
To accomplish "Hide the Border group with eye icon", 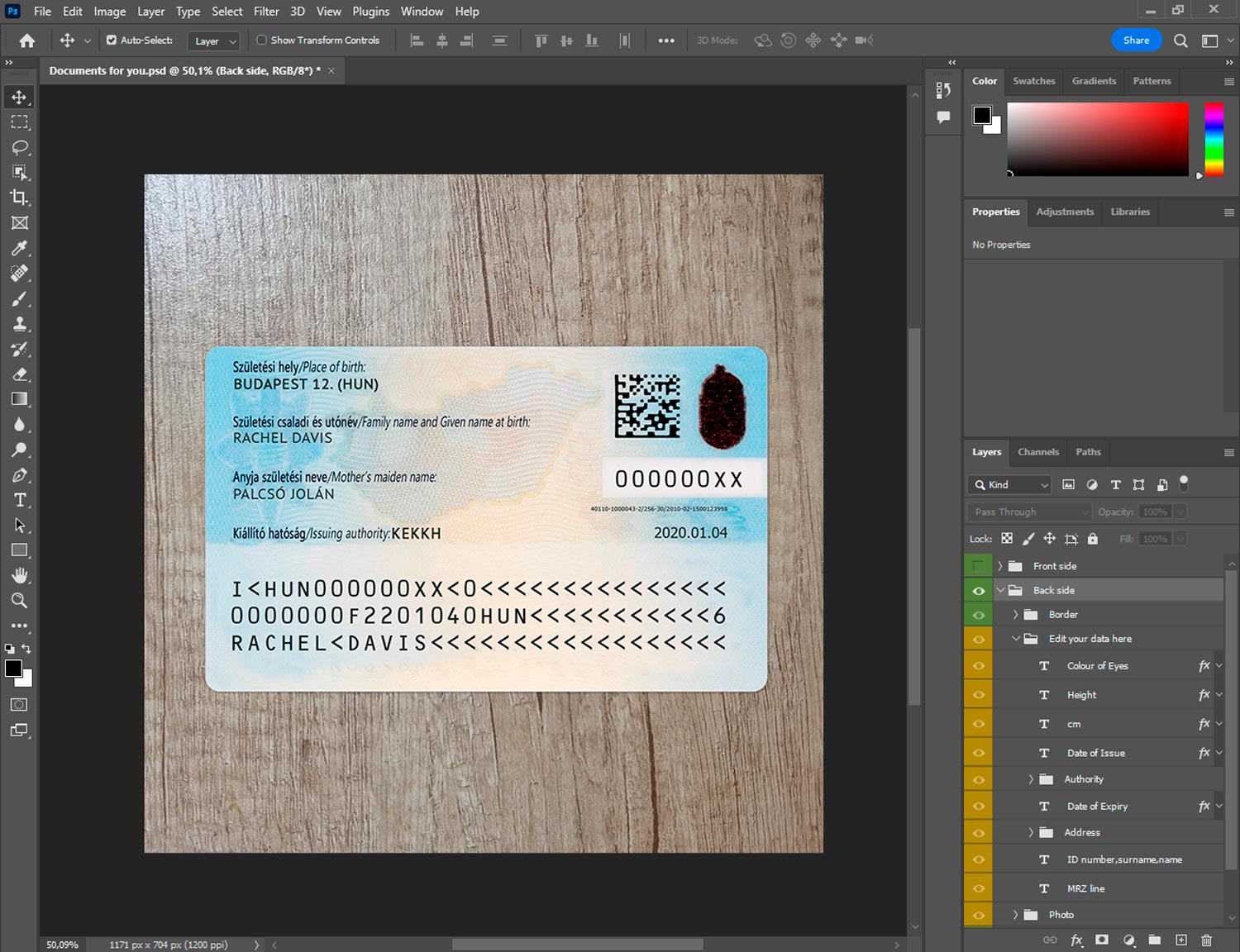I will [978, 615].
